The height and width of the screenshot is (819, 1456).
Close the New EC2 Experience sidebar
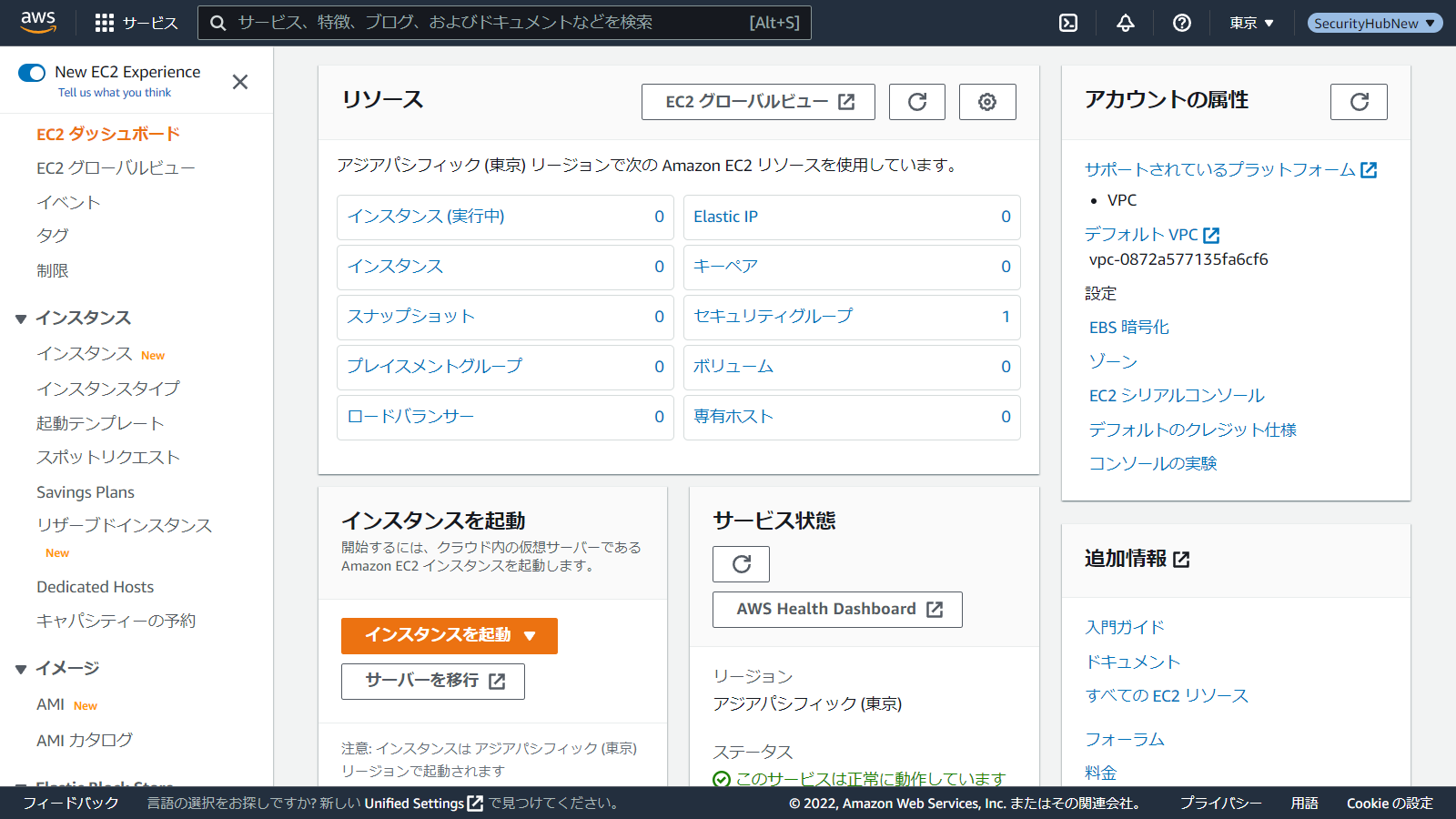240,82
